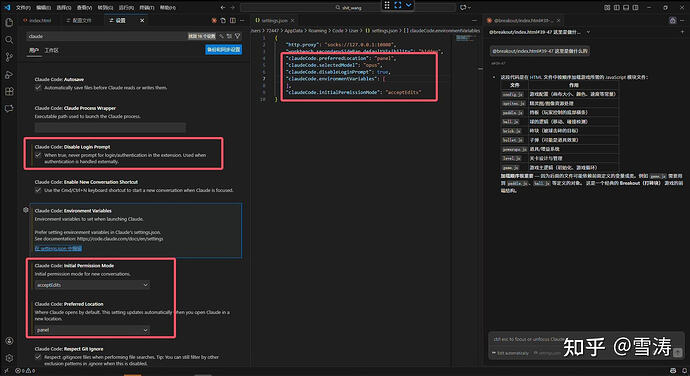Open the Accounts icon in activity bar
Viewport: 690px width, 376px height.
[9, 341]
